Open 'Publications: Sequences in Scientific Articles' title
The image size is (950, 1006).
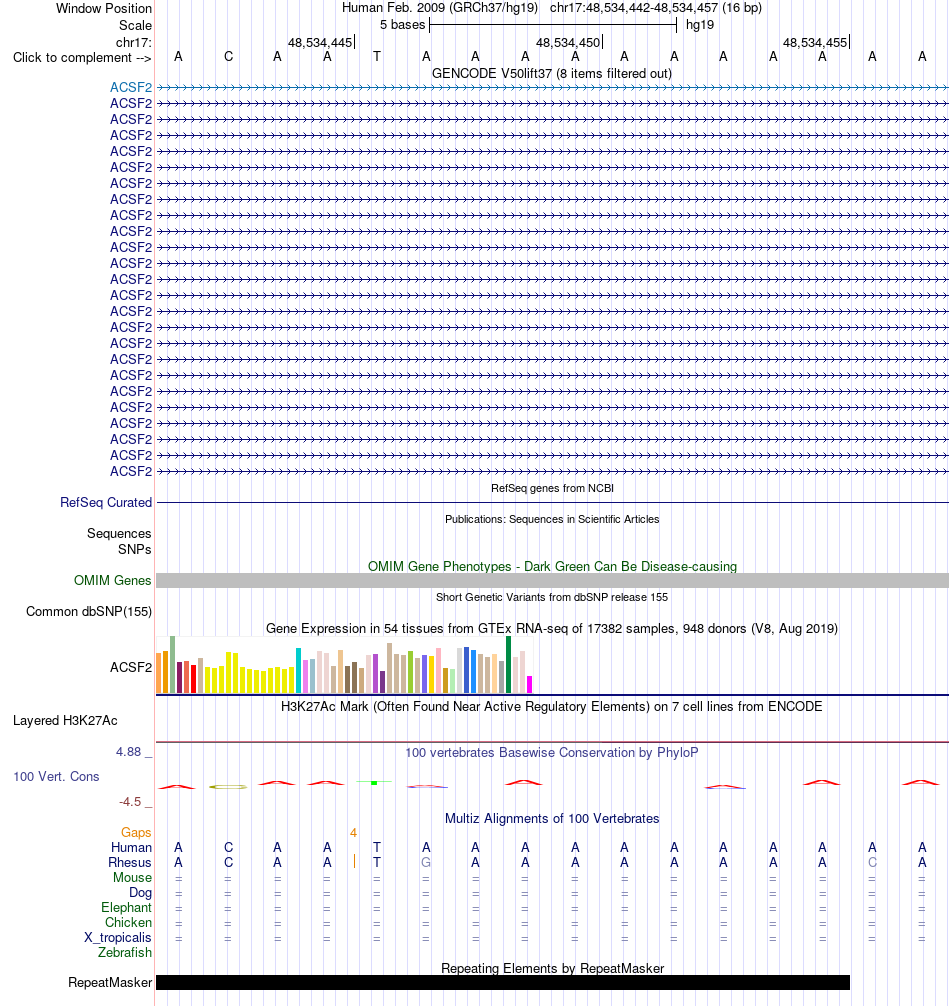coord(552,519)
